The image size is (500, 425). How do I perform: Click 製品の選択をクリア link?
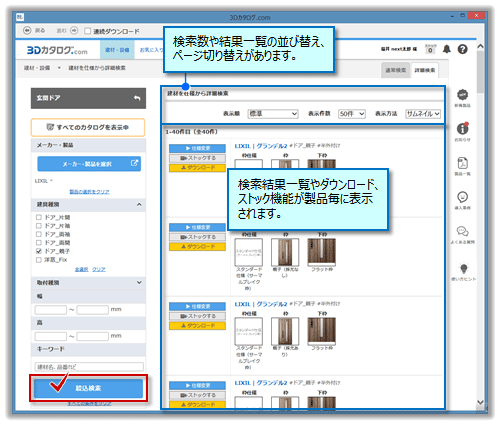(x=89, y=192)
